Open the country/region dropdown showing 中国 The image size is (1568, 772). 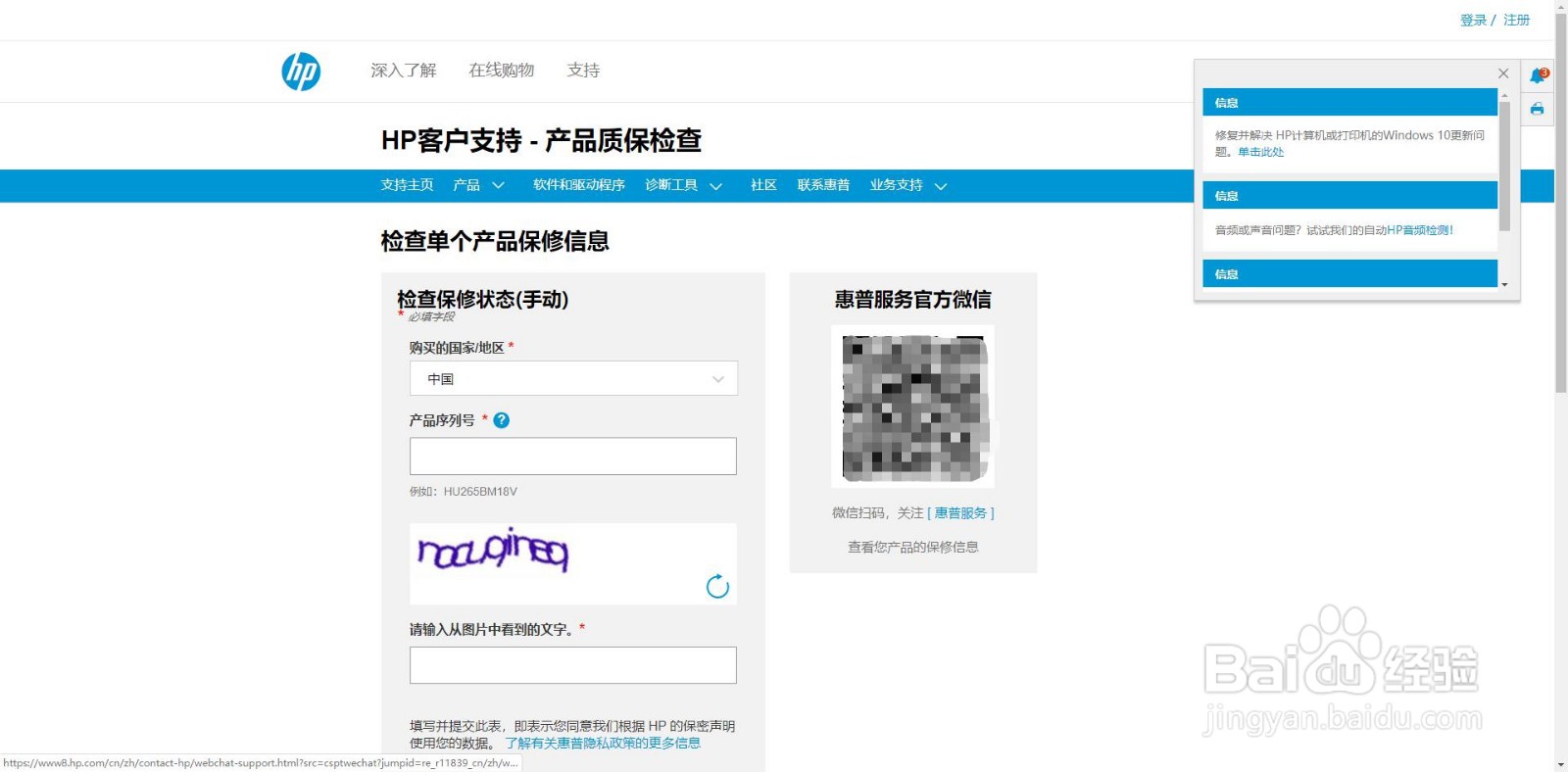[x=573, y=378]
